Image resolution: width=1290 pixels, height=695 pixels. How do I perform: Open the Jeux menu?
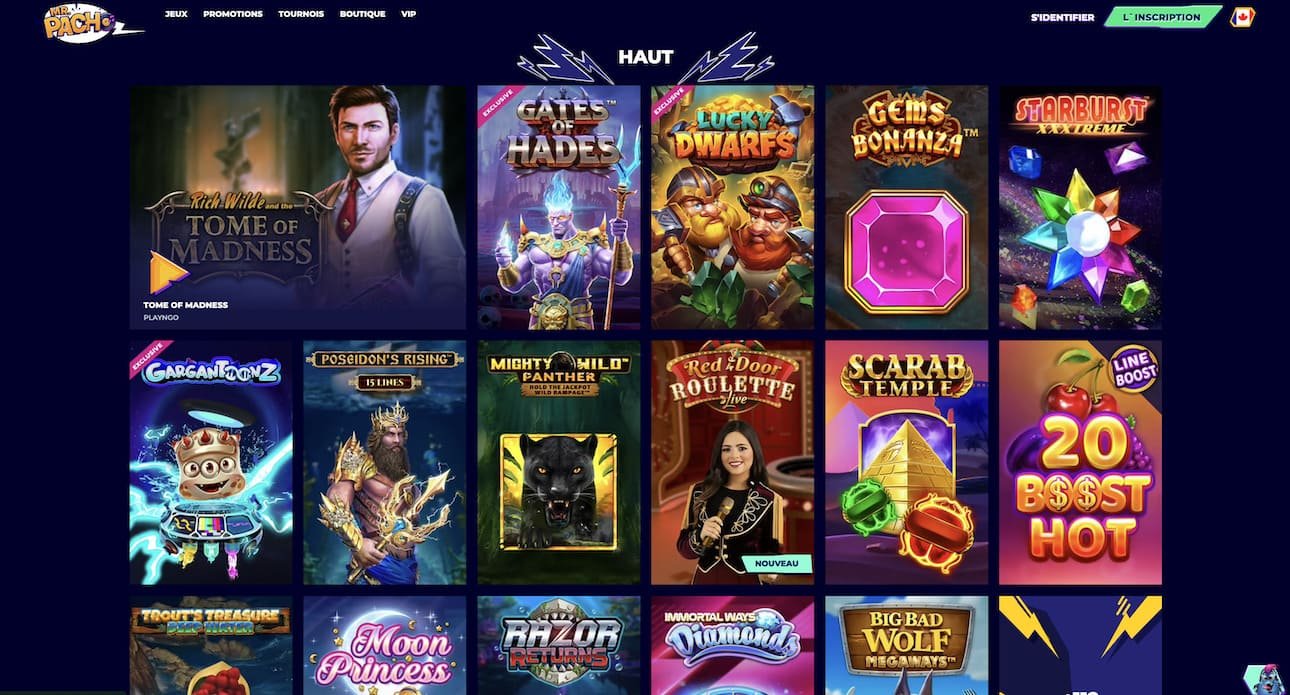click(176, 14)
